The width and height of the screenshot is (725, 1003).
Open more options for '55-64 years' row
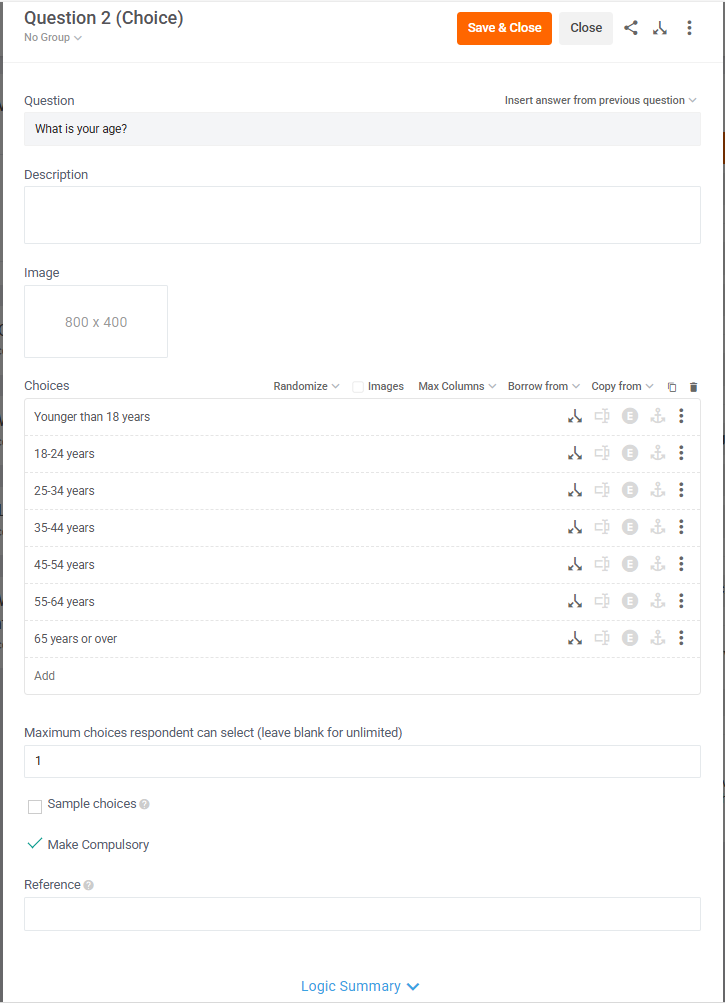tap(681, 601)
